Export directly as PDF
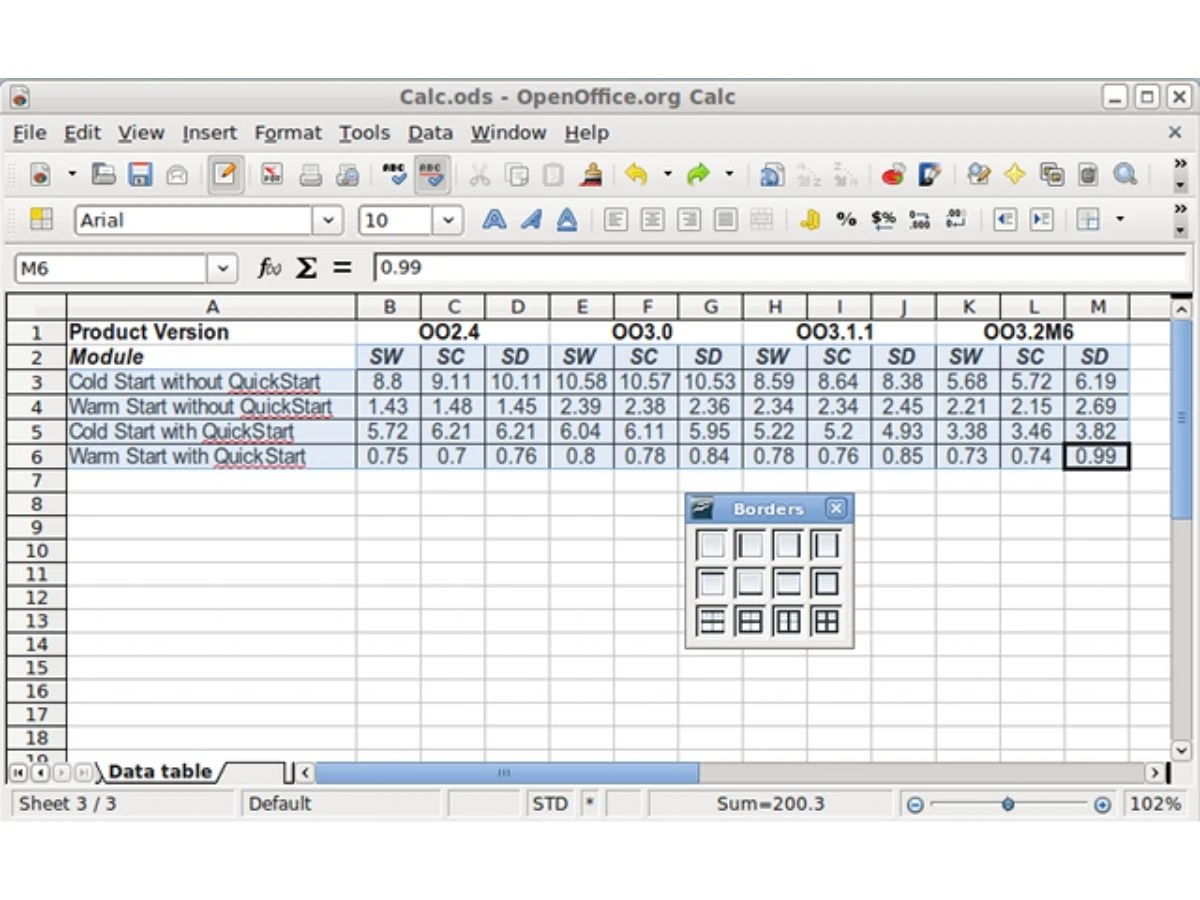The image size is (1200, 900). 272,175
